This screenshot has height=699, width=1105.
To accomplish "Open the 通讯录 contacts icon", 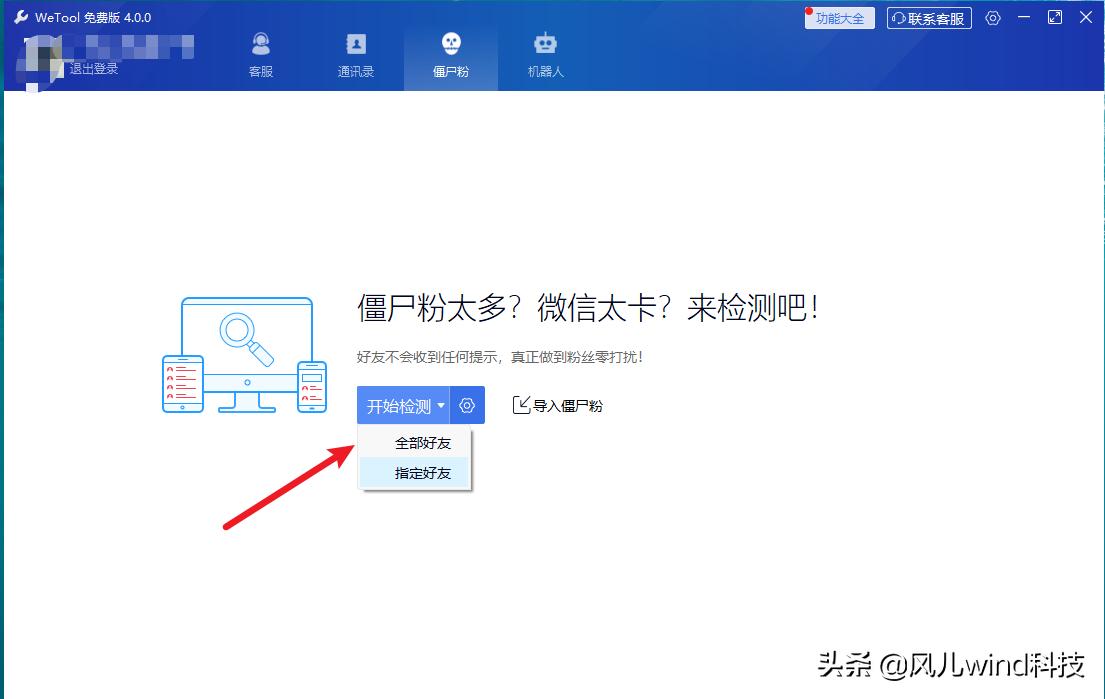I will point(355,44).
